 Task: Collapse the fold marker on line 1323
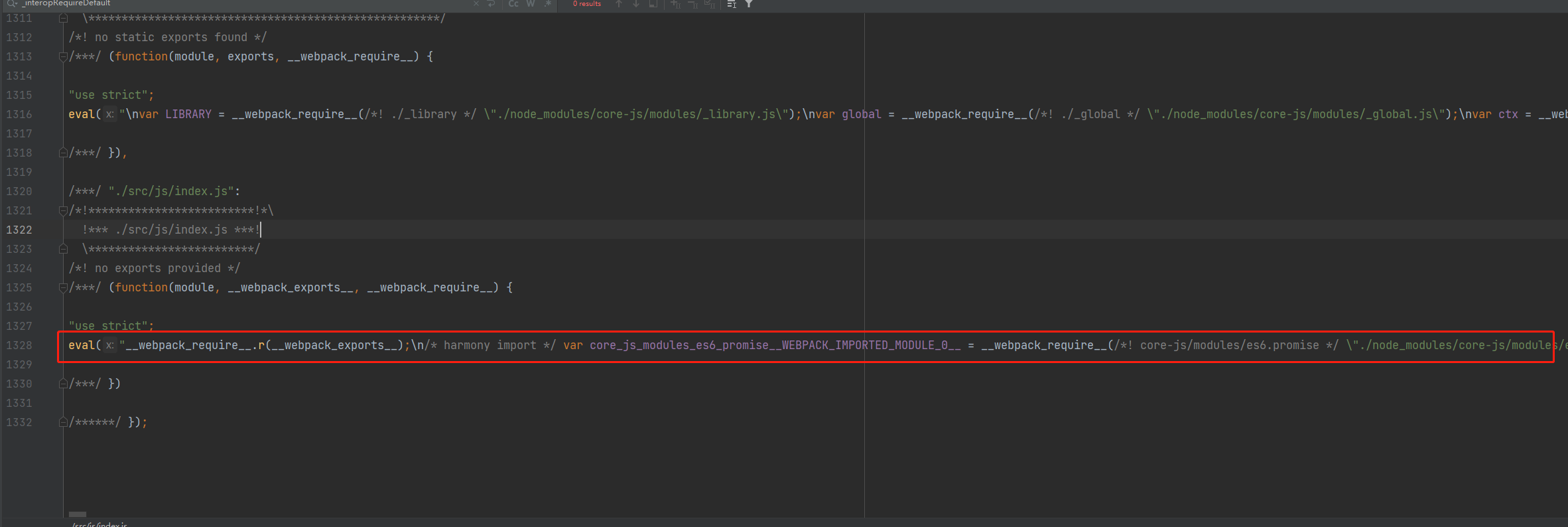[64, 249]
